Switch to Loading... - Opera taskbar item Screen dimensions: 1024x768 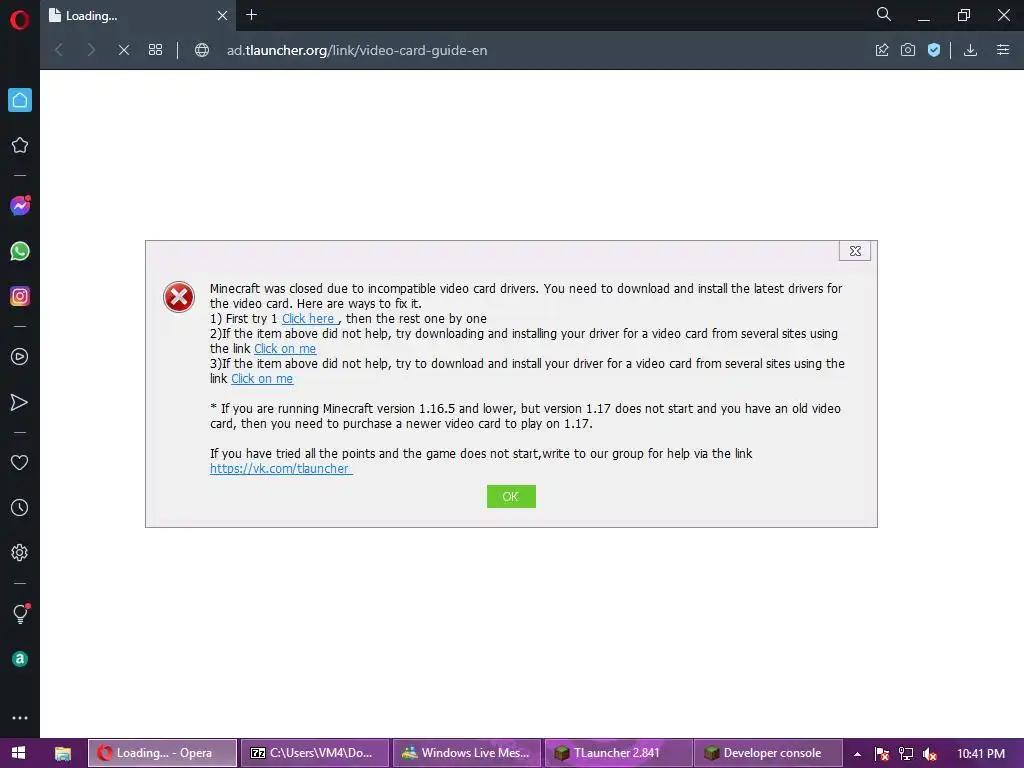162,753
